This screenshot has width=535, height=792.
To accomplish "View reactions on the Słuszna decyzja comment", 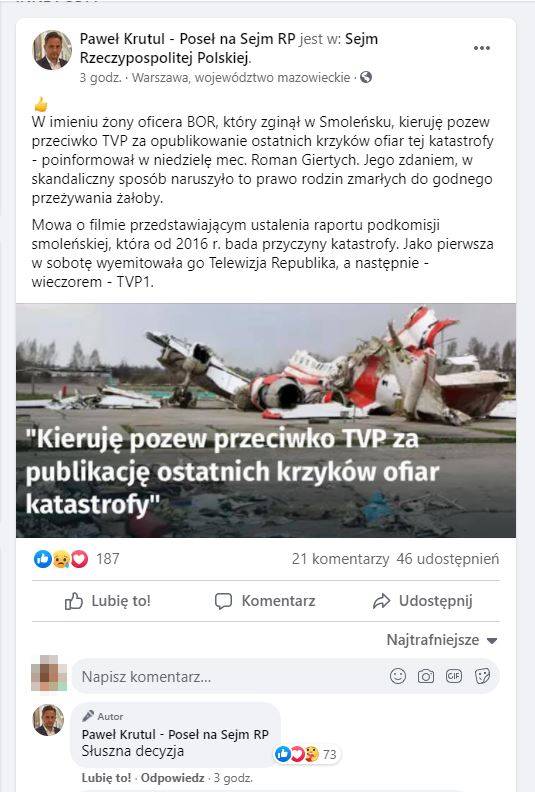I will (x=306, y=754).
